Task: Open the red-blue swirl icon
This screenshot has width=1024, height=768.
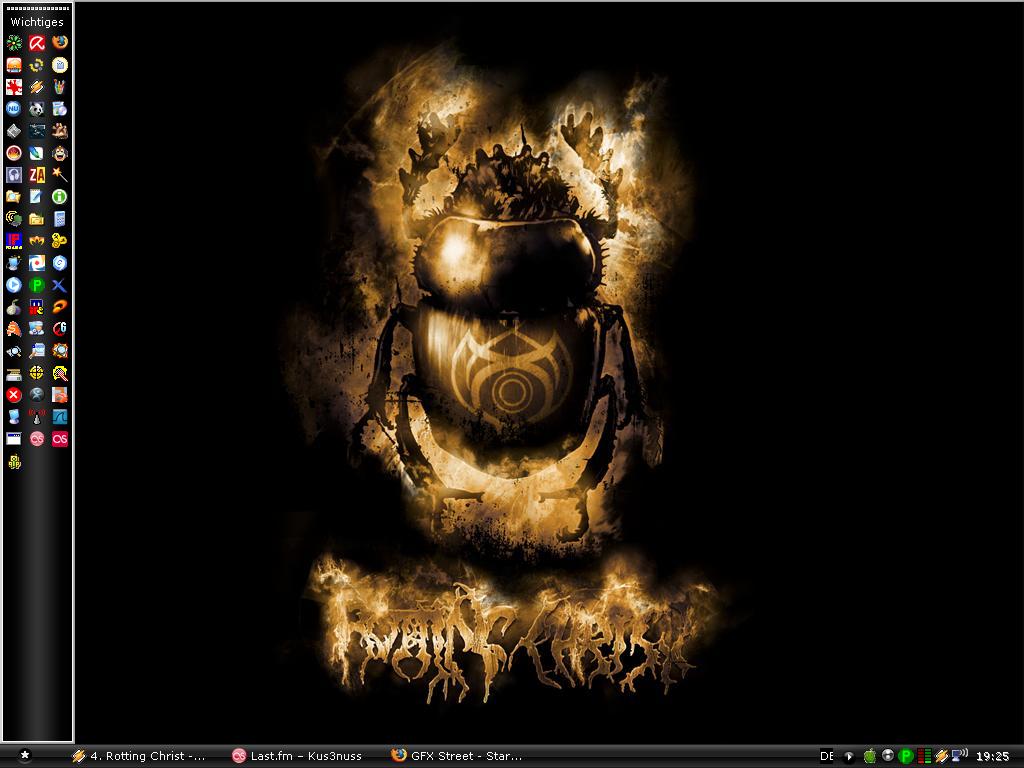Action: 37,263
